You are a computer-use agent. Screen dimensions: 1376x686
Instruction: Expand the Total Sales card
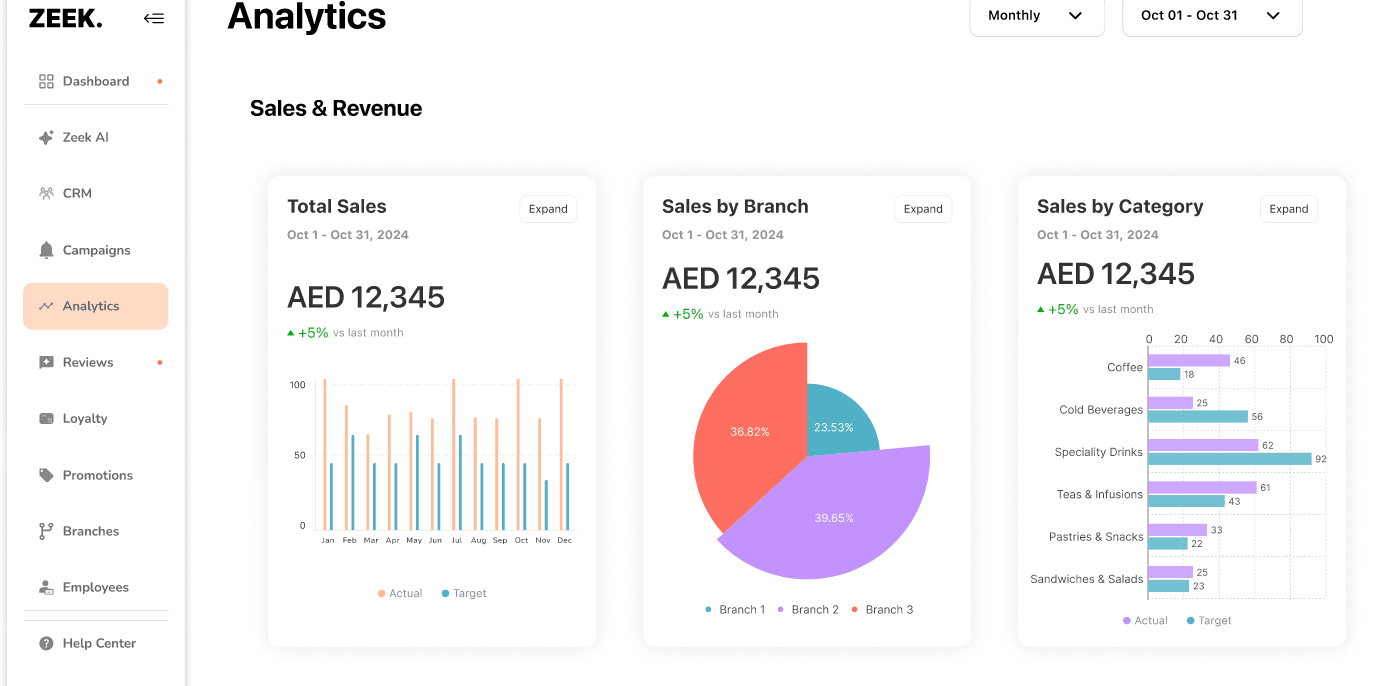pos(548,209)
